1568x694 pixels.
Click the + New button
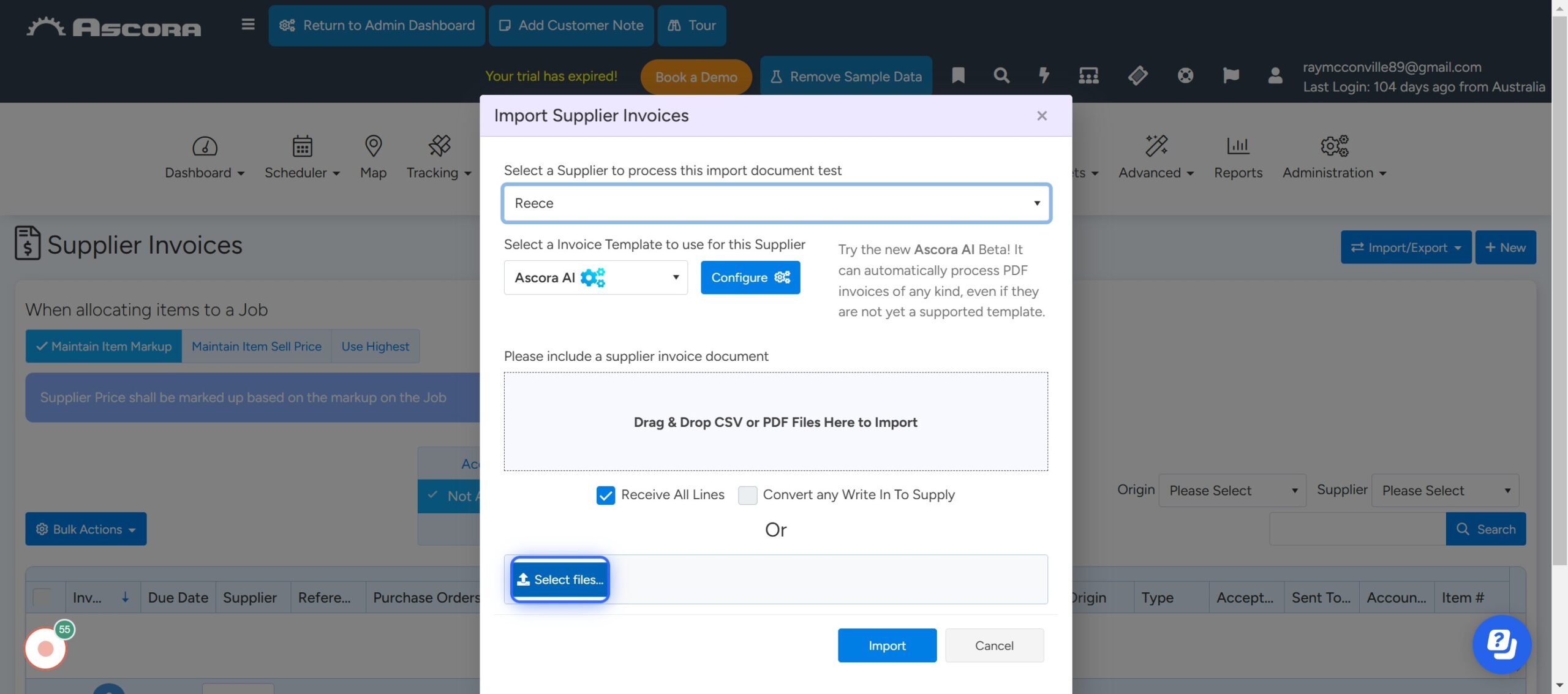tap(1505, 247)
